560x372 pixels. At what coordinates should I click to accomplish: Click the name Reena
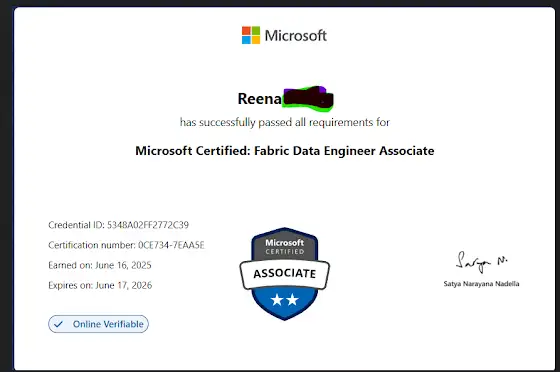(x=260, y=99)
